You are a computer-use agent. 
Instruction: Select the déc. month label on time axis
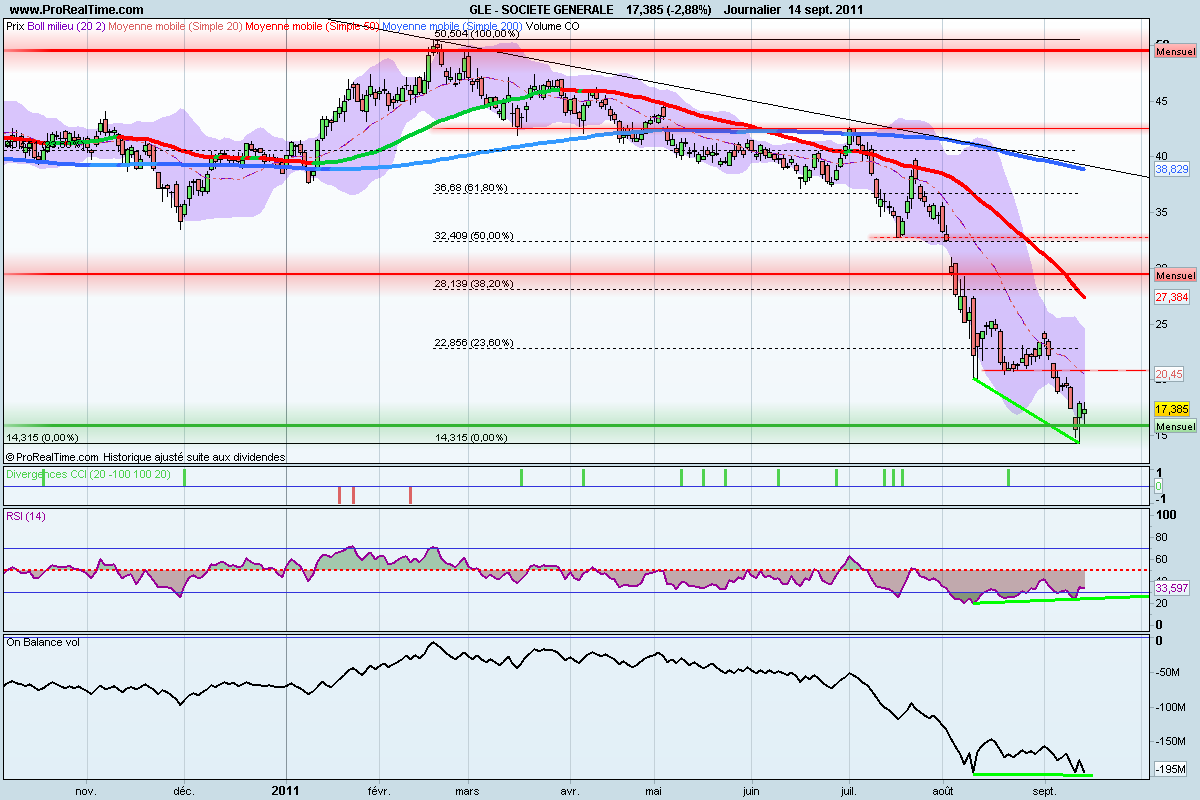(x=185, y=790)
